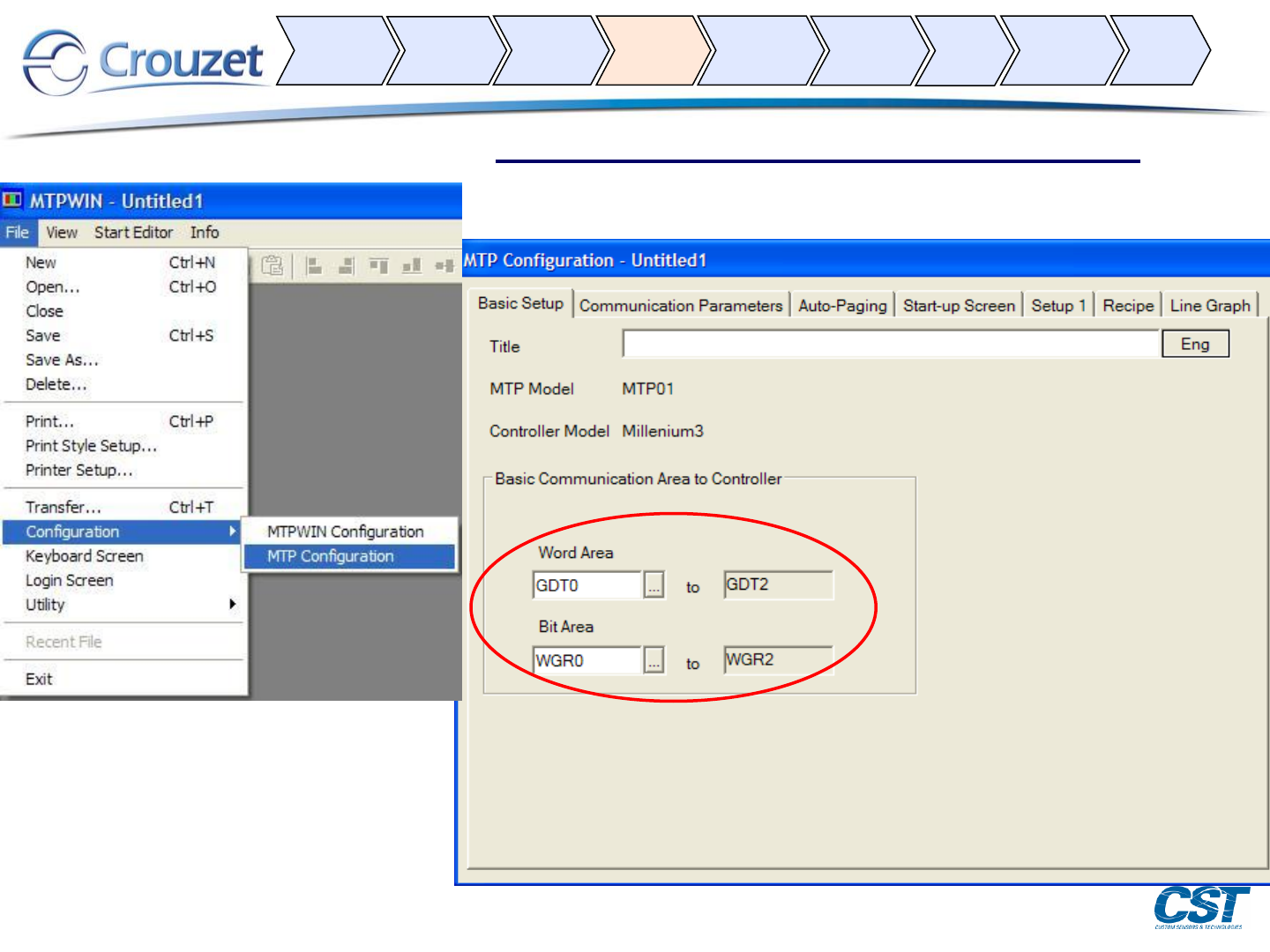Click the Millenium3 controller model value
Screen dimensions: 1270x952
click(x=663, y=431)
